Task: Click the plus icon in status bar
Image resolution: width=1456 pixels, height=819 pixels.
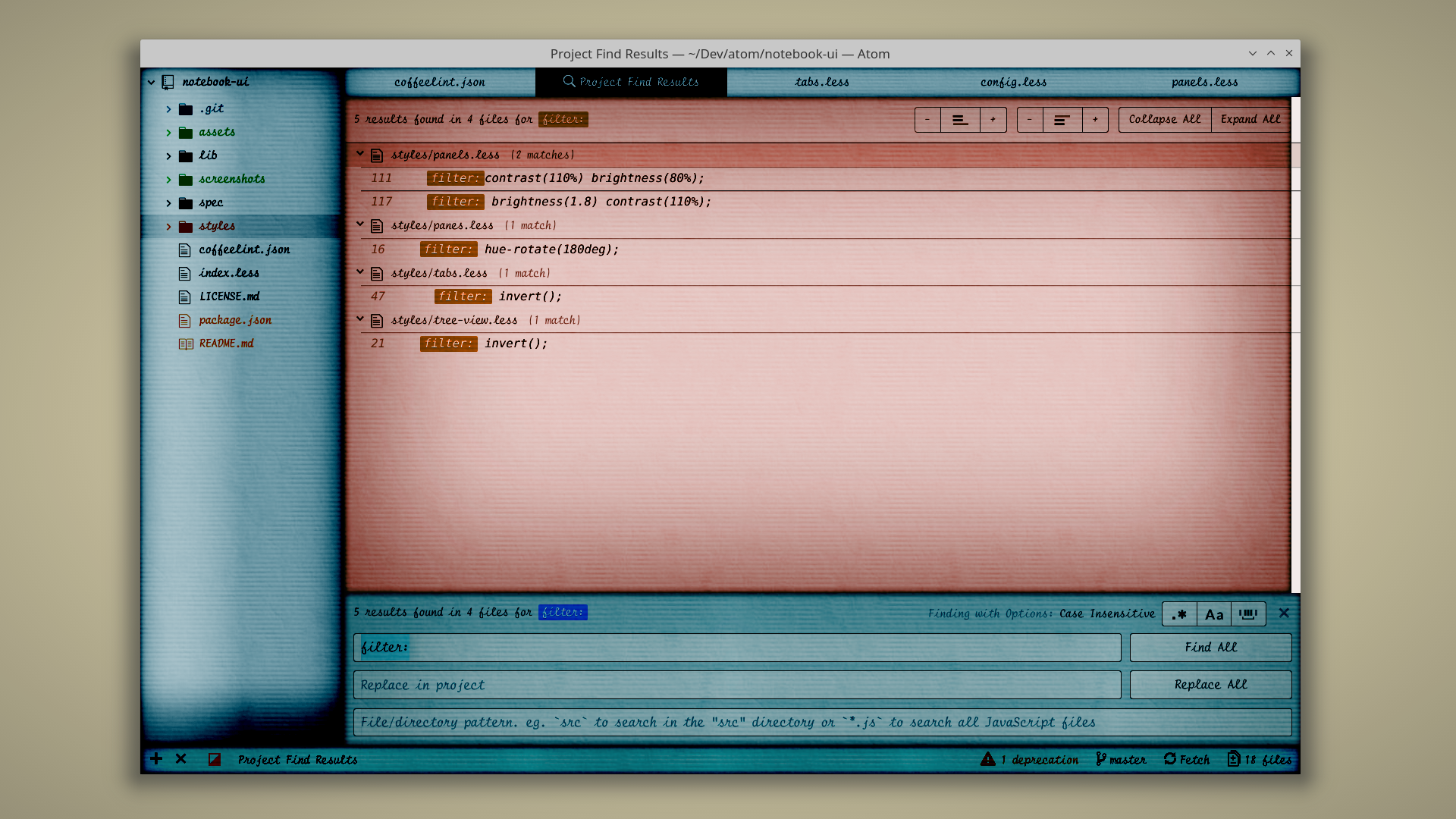Action: coord(156,759)
